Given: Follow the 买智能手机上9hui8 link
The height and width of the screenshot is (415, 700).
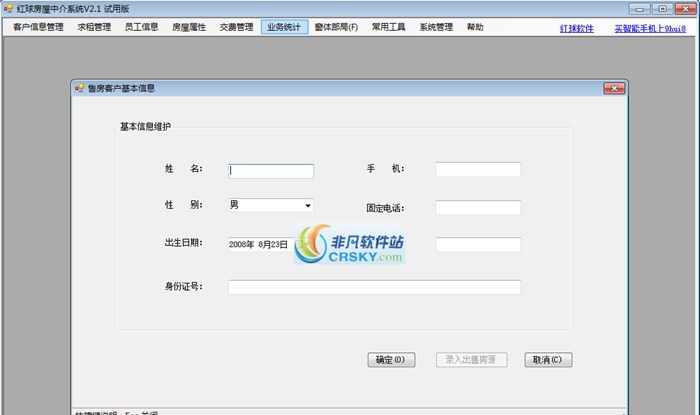Looking at the screenshot, I should [650, 29].
